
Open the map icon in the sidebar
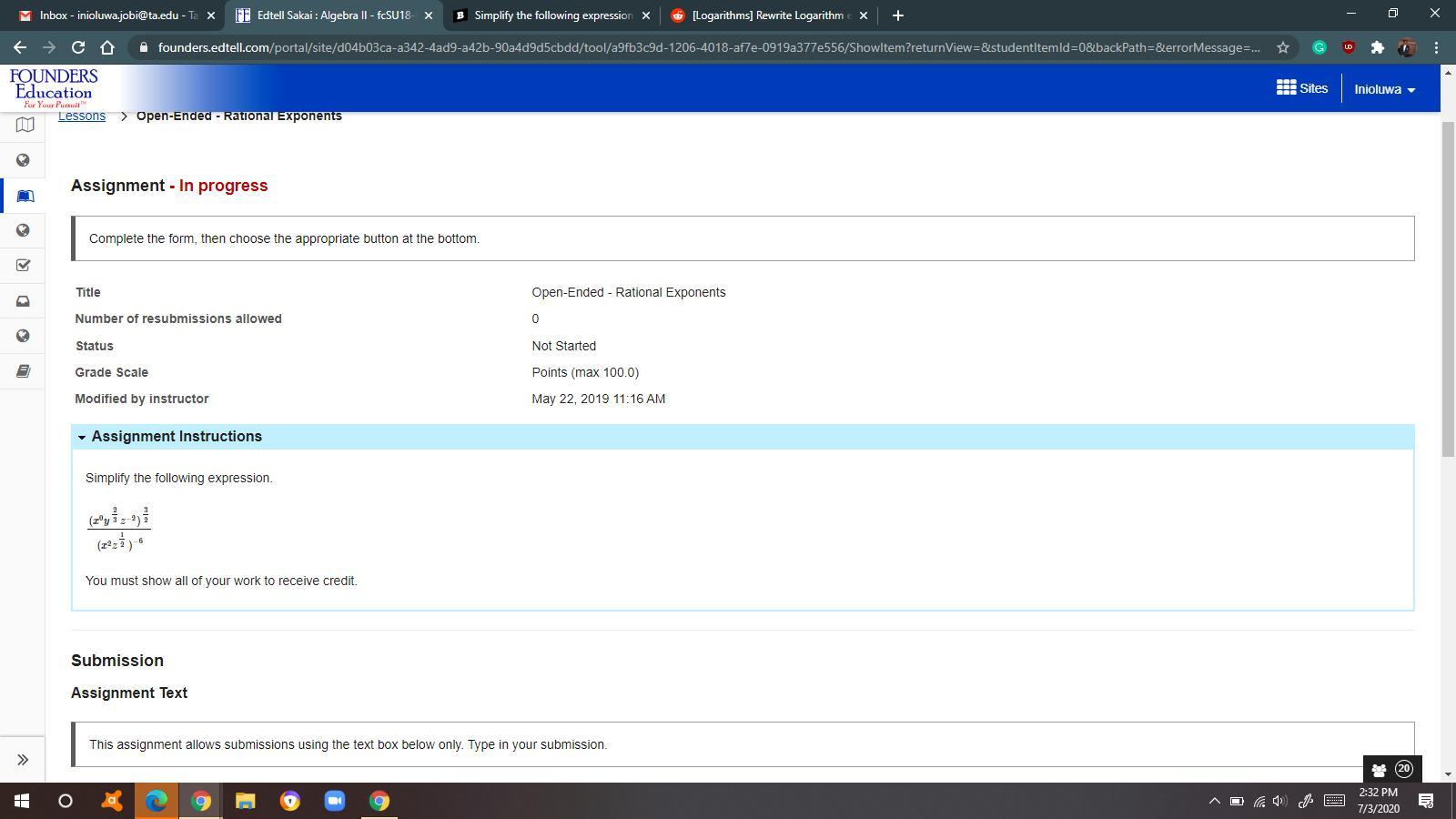[24, 125]
